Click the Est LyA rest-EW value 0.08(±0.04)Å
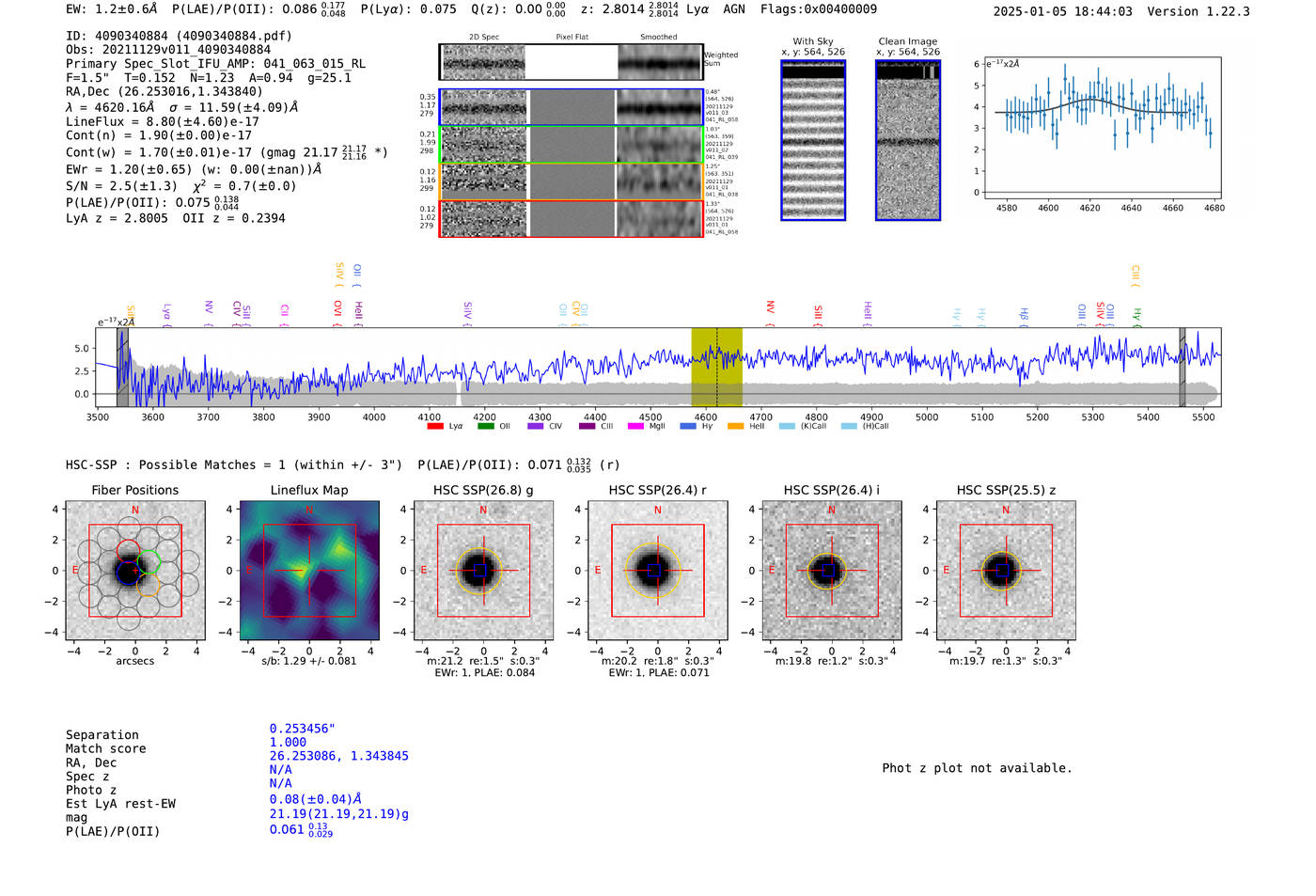The image size is (1316, 896). (x=316, y=799)
